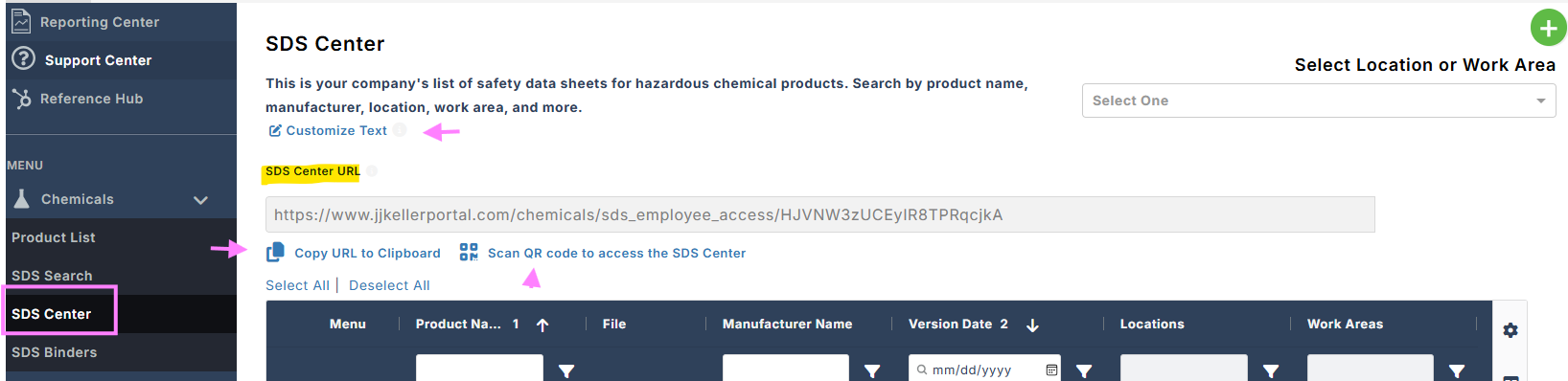
Task: Open the Version Date calendar picker
Action: [x=1051, y=370]
